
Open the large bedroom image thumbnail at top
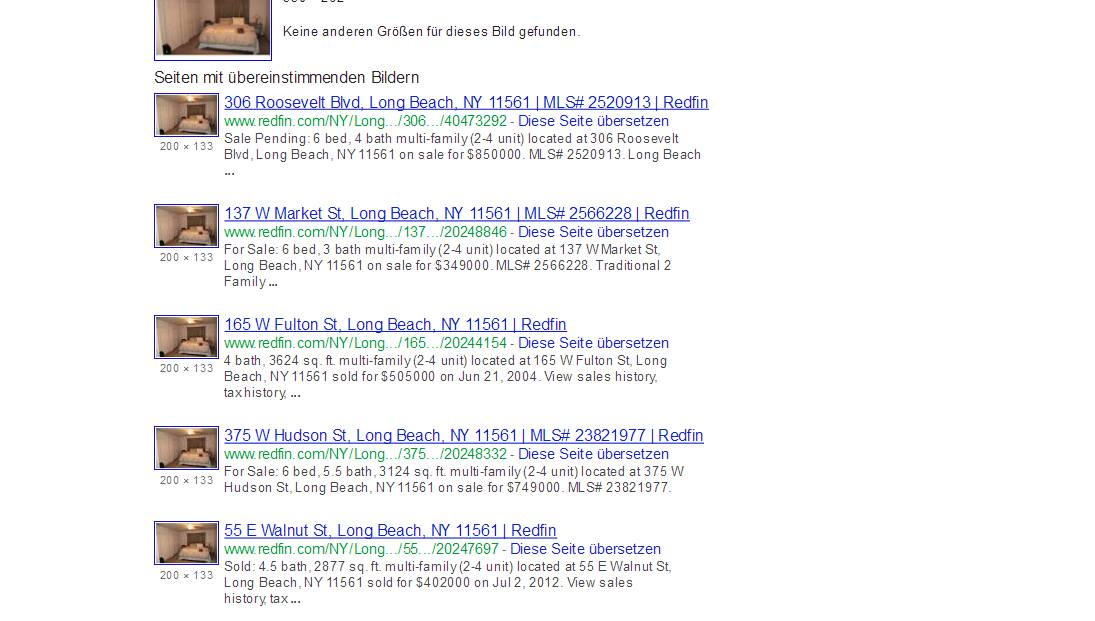point(213,28)
